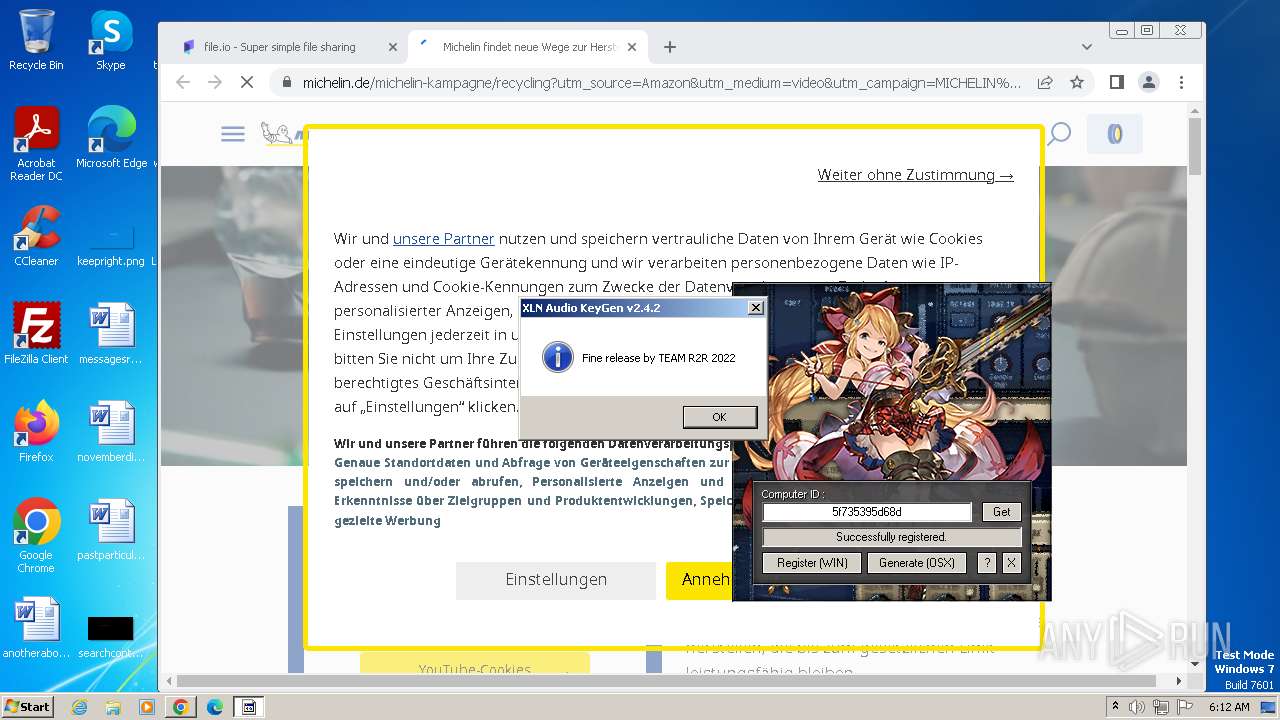Open media player taskbar icon

tap(147, 707)
